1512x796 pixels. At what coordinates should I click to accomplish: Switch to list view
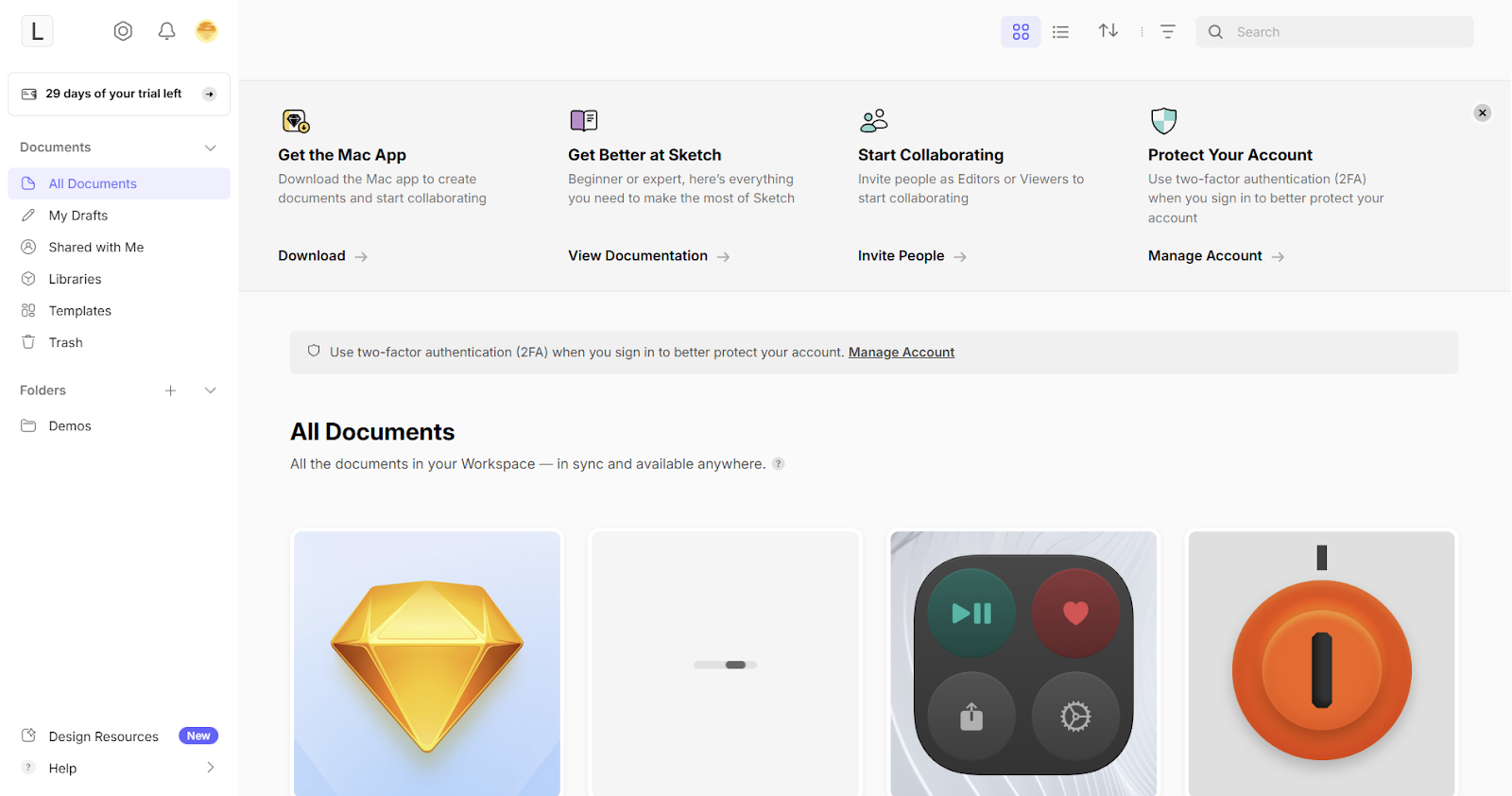pos(1060,32)
